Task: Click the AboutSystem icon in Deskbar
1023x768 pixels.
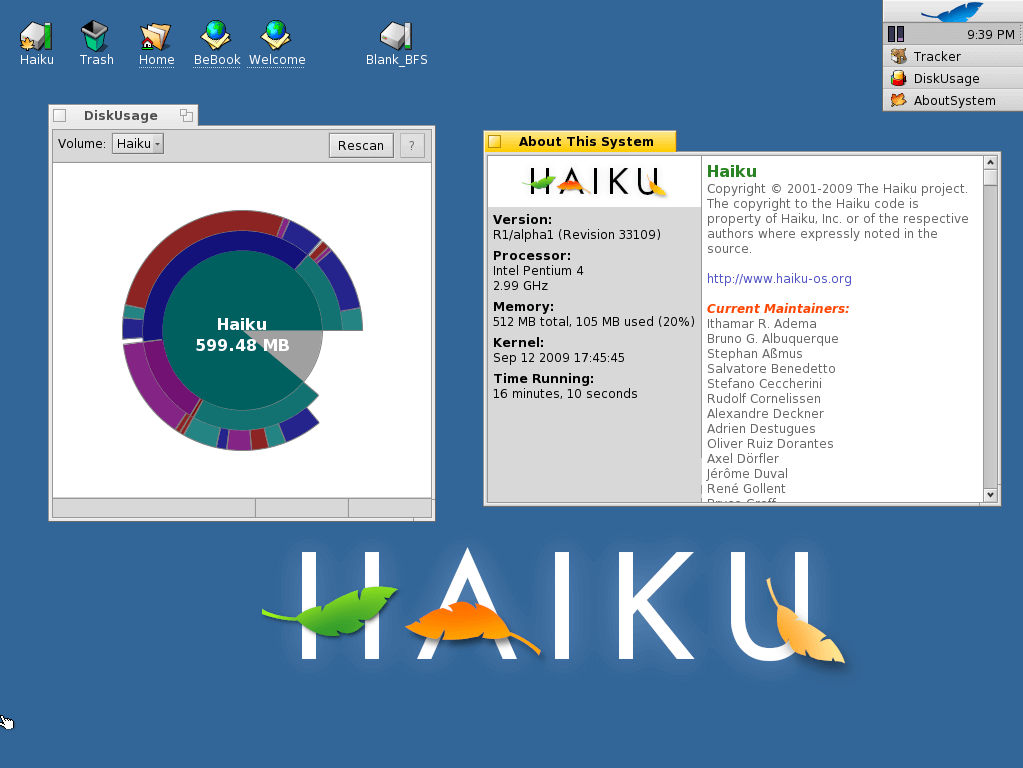Action: click(898, 100)
